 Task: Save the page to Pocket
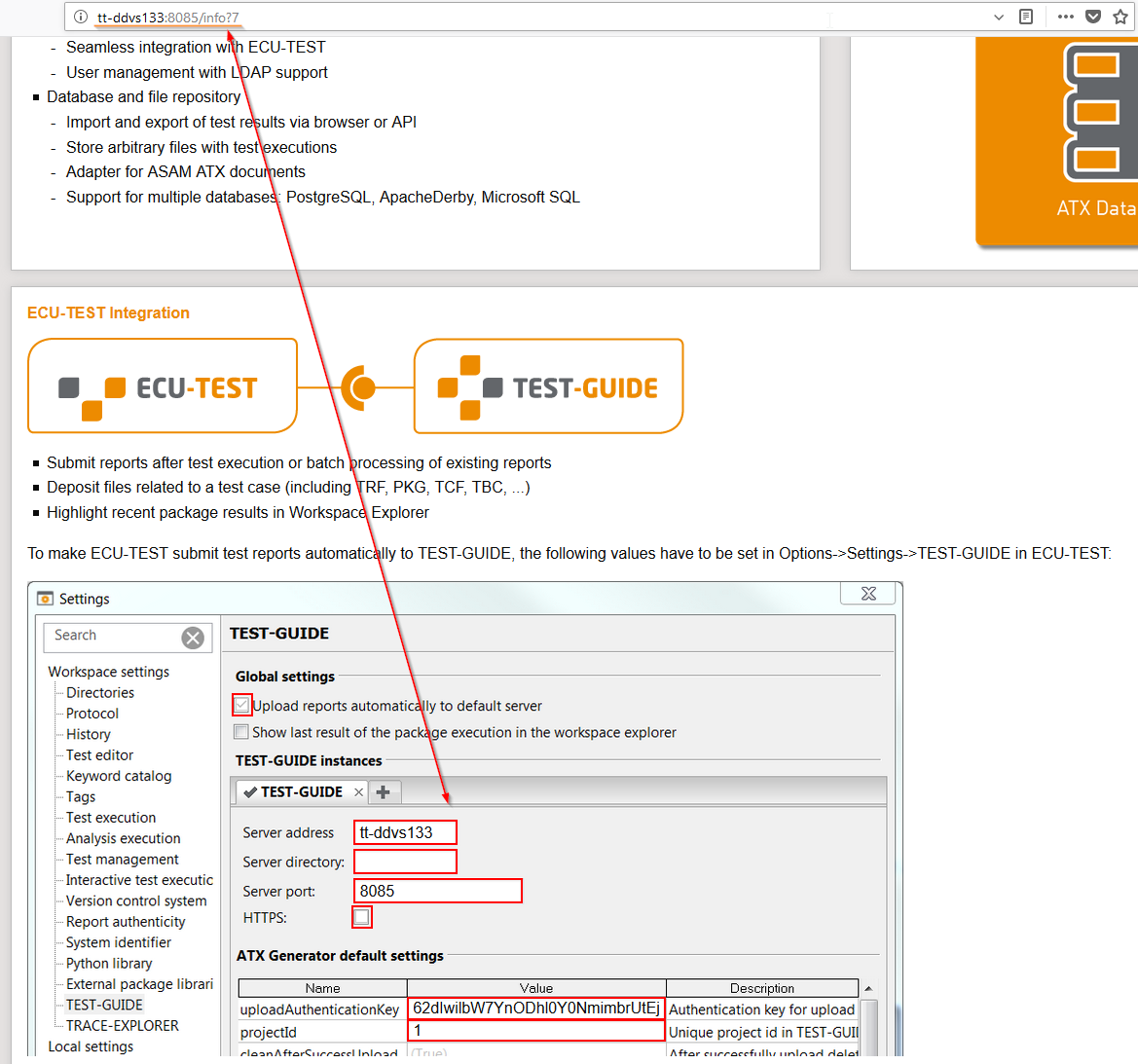1092,17
